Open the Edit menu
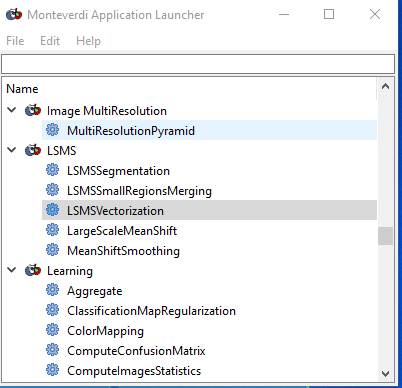The height and width of the screenshot is (388, 402). pos(50,41)
